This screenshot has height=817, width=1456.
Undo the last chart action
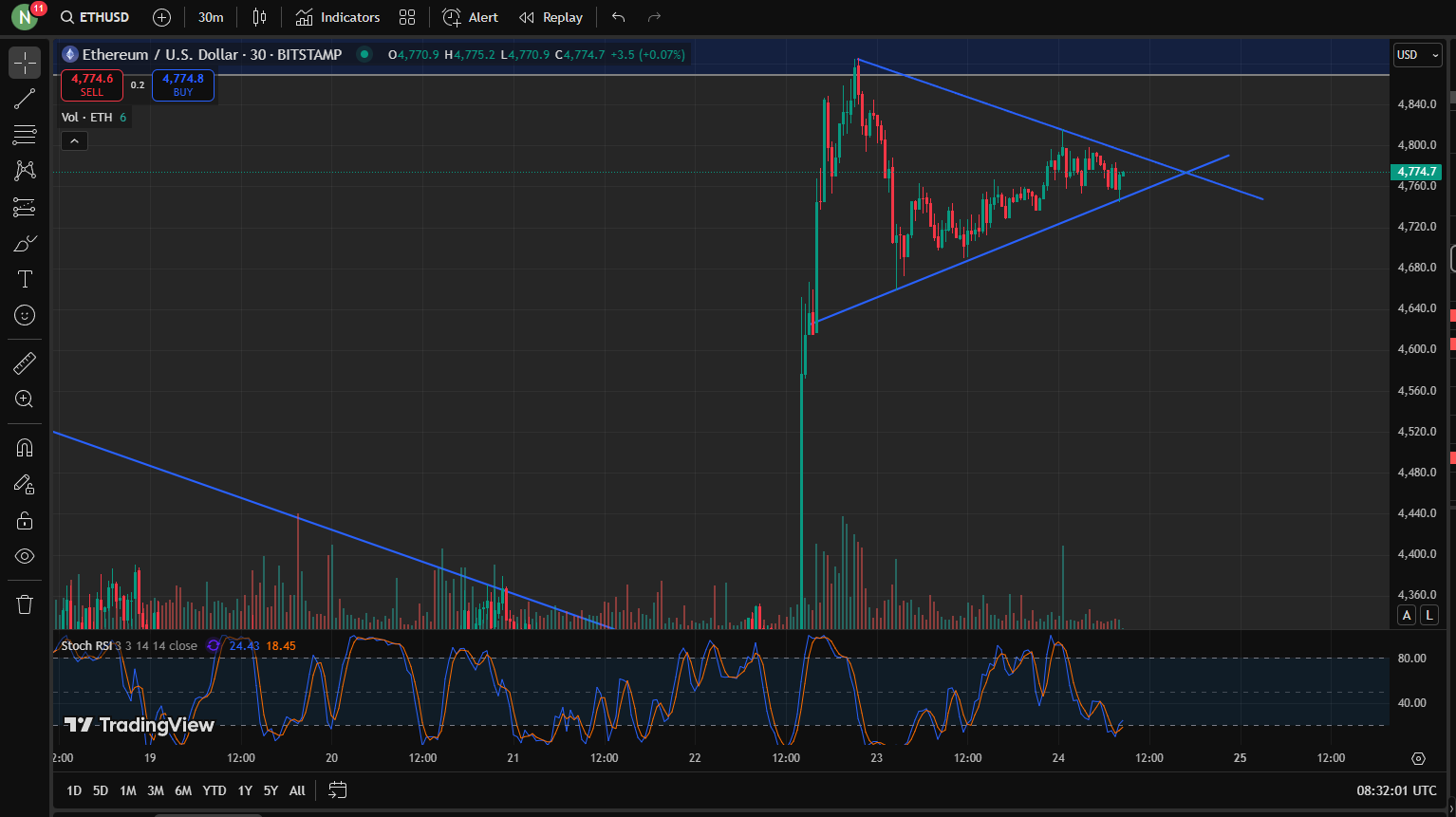(x=619, y=17)
